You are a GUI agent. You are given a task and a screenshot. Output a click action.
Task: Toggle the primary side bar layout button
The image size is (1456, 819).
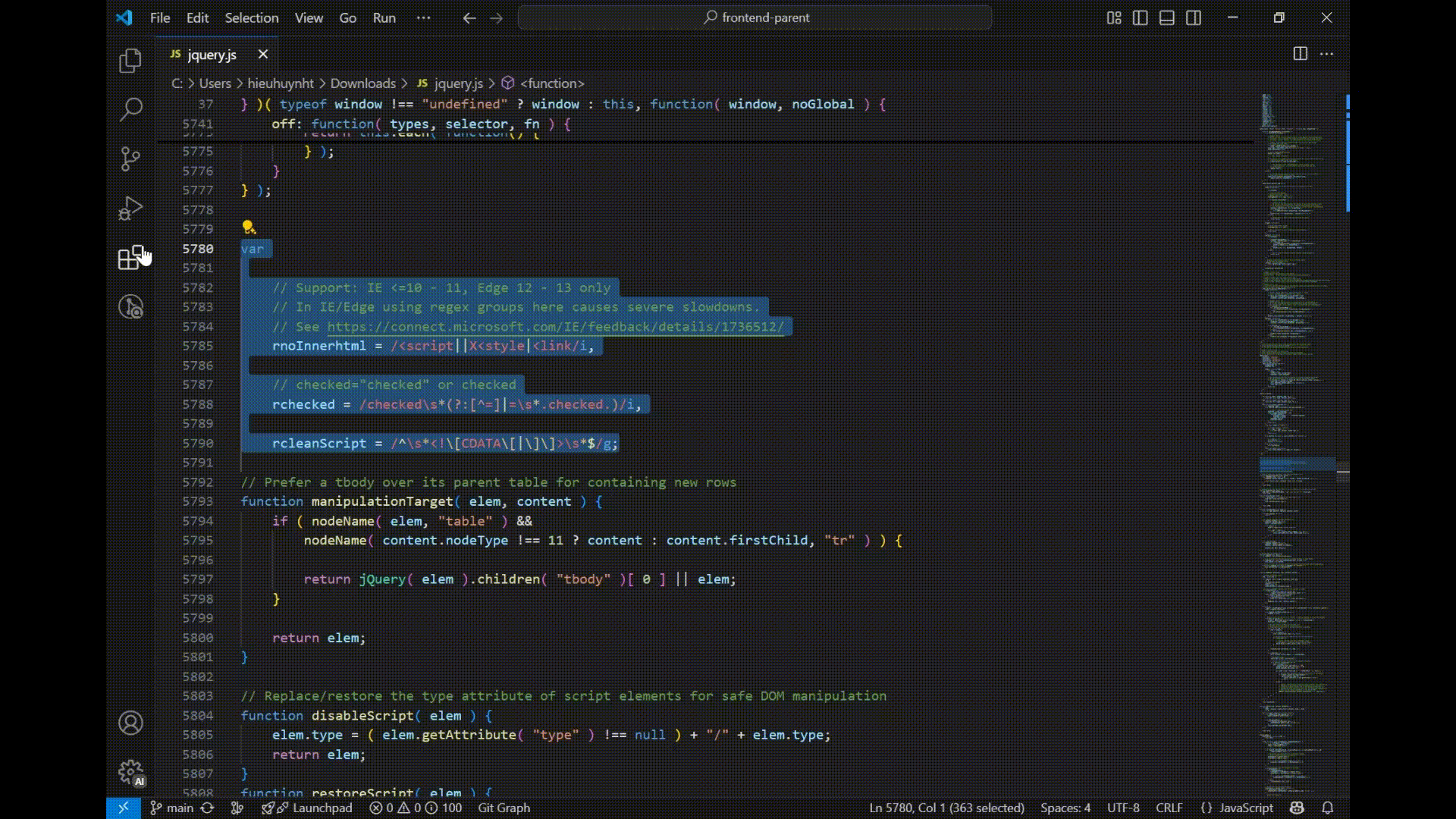coord(1140,17)
